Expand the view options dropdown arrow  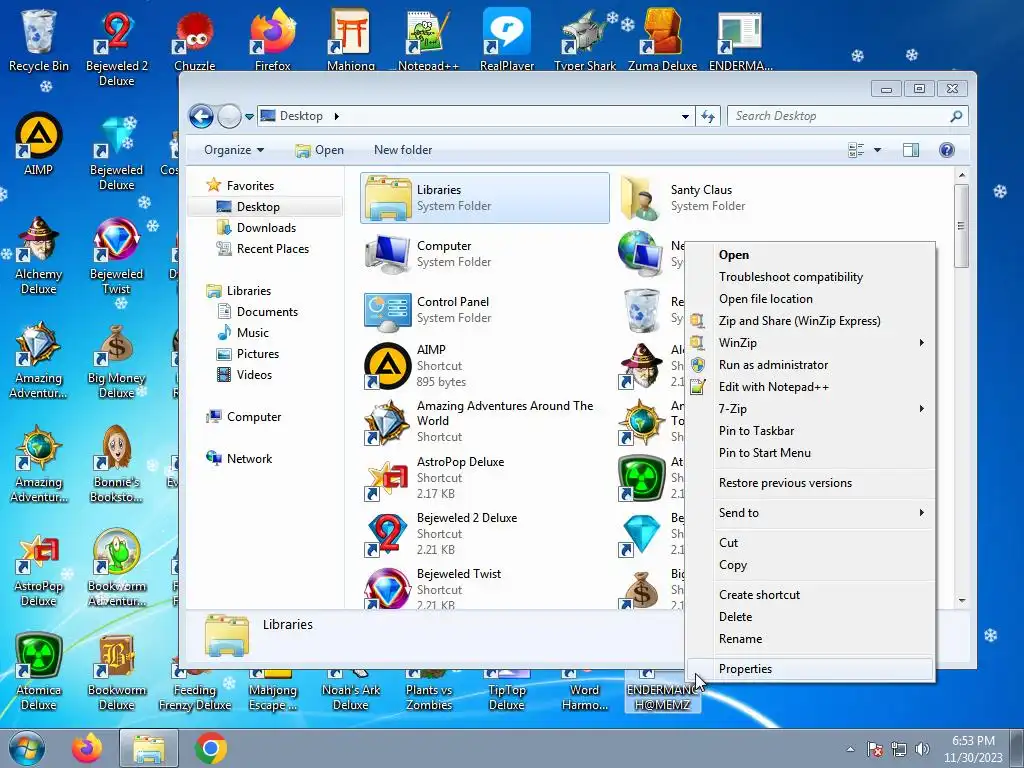[877, 150]
